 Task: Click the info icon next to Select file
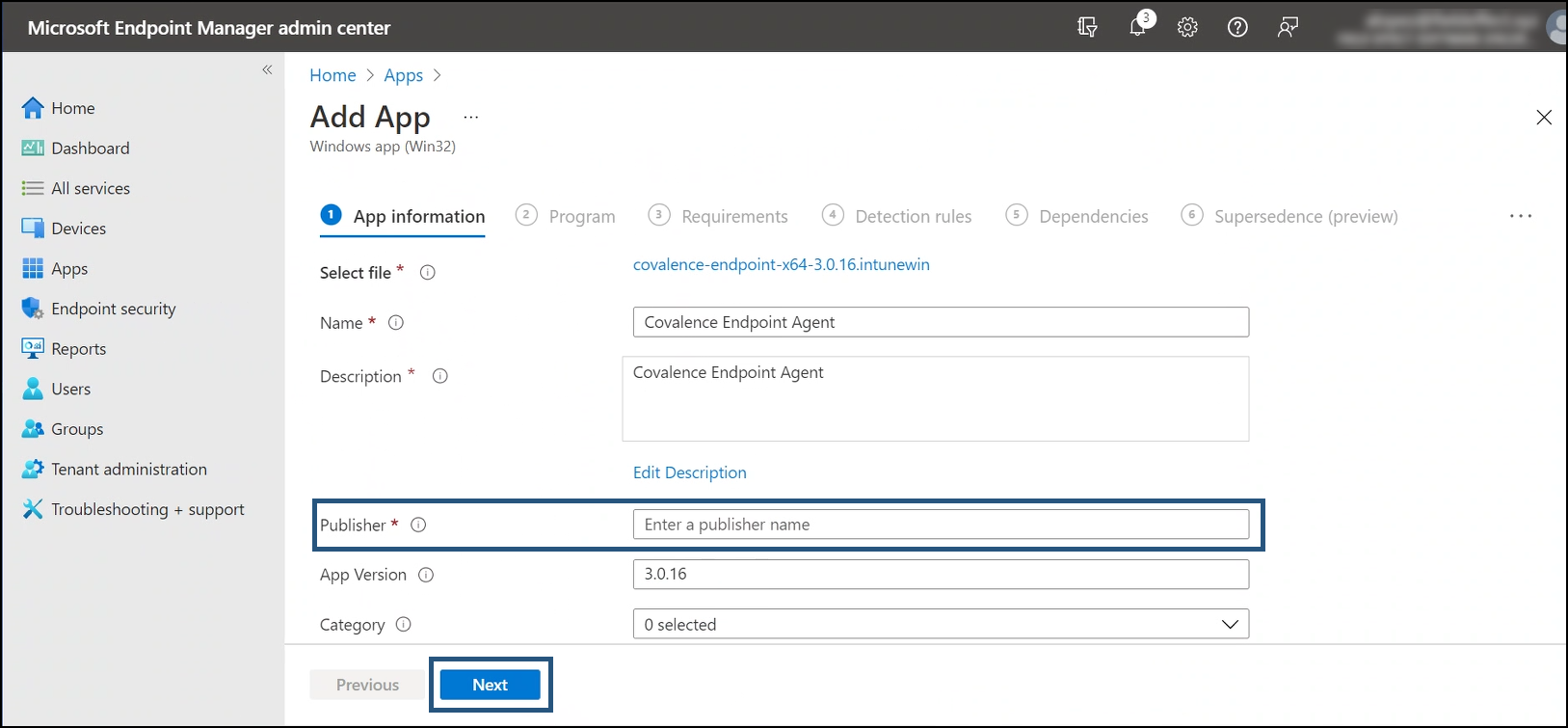pos(428,273)
